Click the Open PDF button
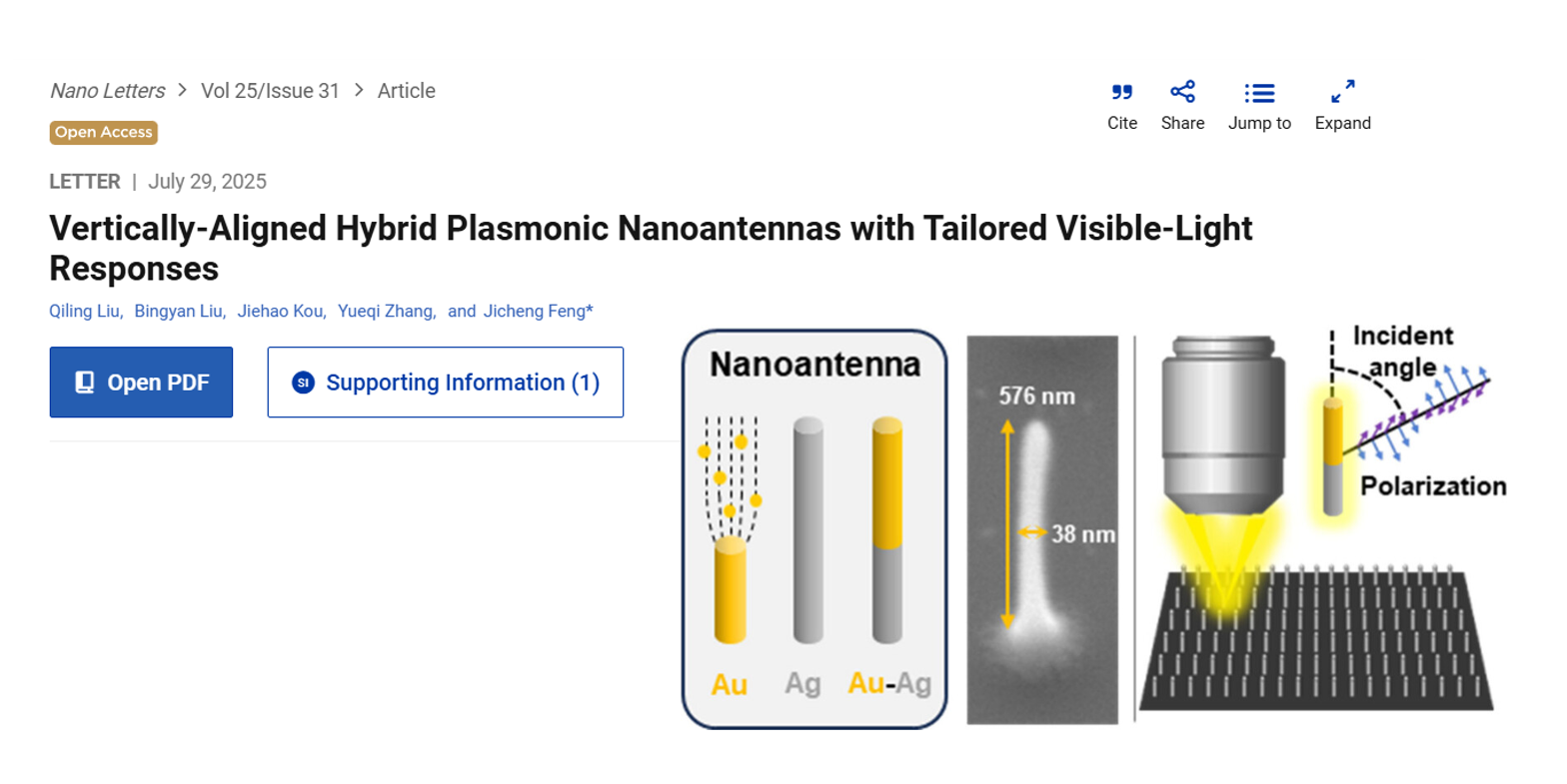The width and height of the screenshot is (1567, 784). point(141,383)
